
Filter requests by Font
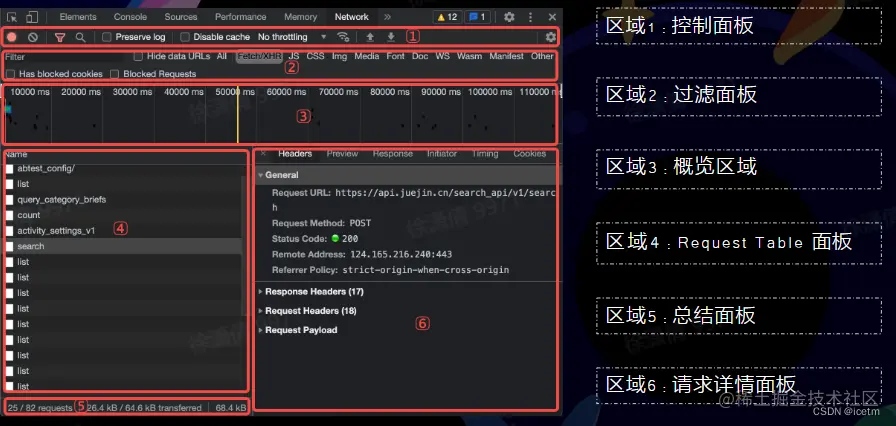pos(395,57)
